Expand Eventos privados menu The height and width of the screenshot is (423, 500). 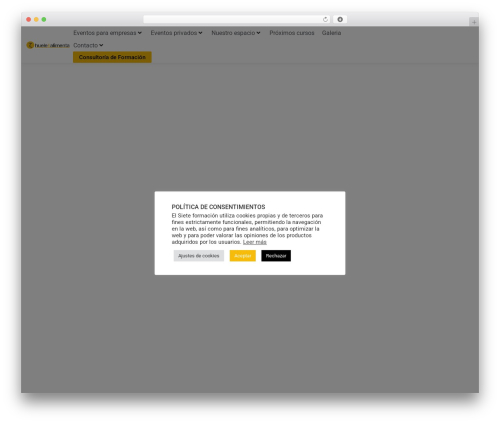176,33
